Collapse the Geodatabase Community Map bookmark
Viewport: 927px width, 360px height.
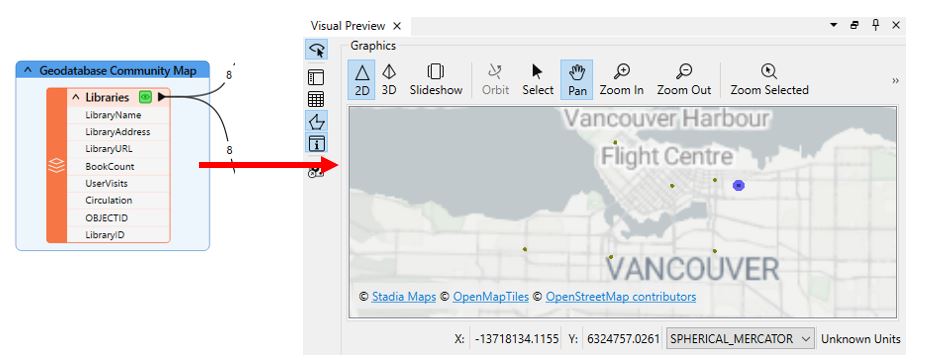pyautogui.click(x=27, y=70)
